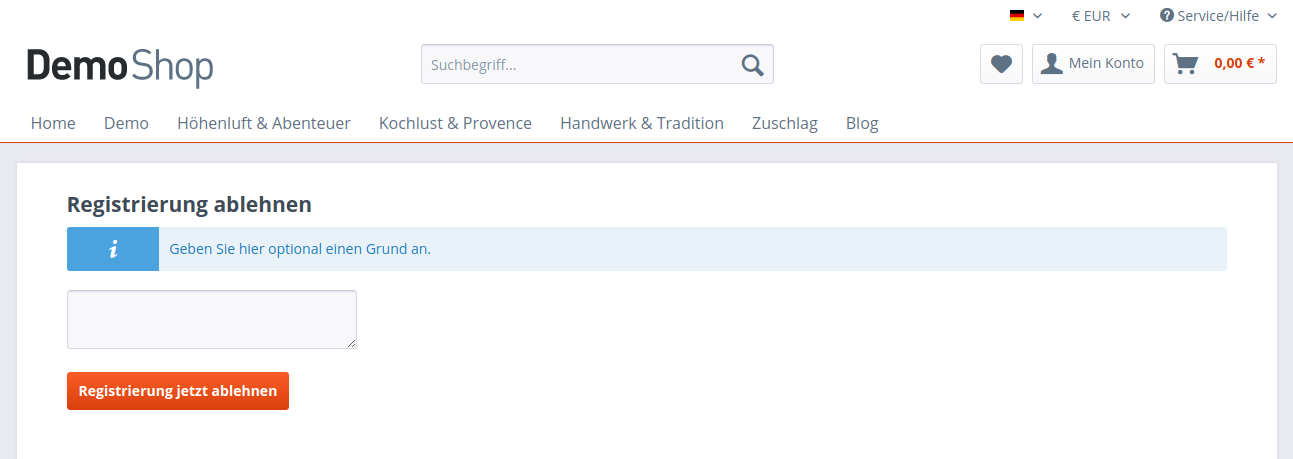Click the shopping cart icon
The height and width of the screenshot is (459, 1293).
point(1186,64)
